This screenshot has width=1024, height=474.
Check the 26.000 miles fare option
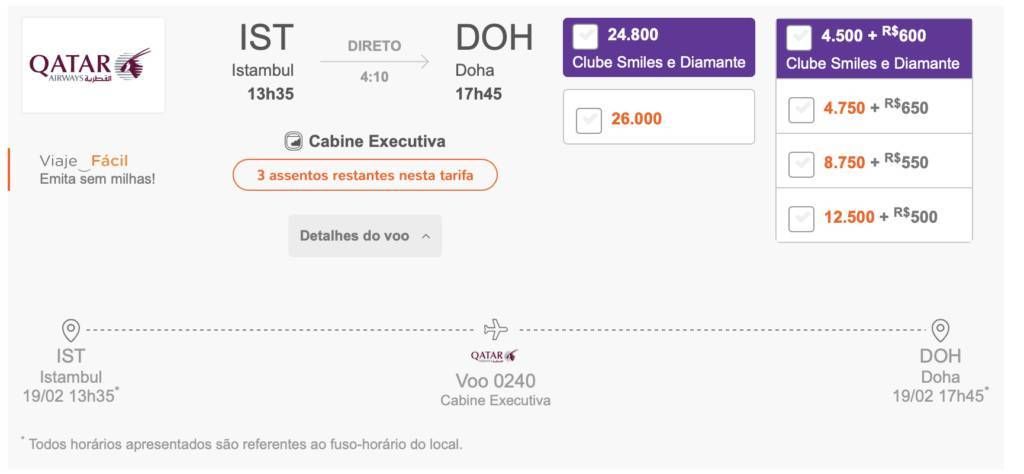(588, 121)
